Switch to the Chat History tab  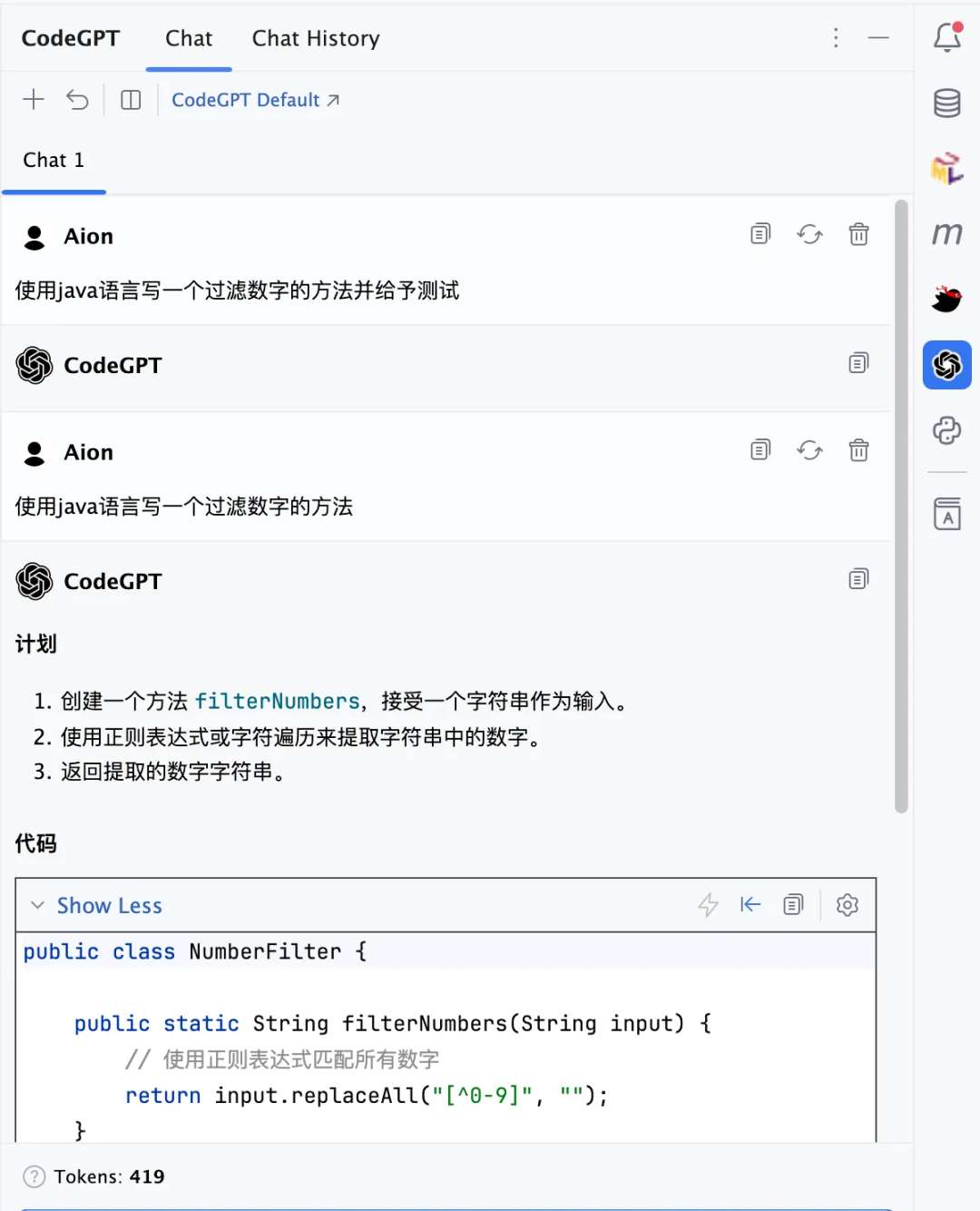[x=316, y=38]
